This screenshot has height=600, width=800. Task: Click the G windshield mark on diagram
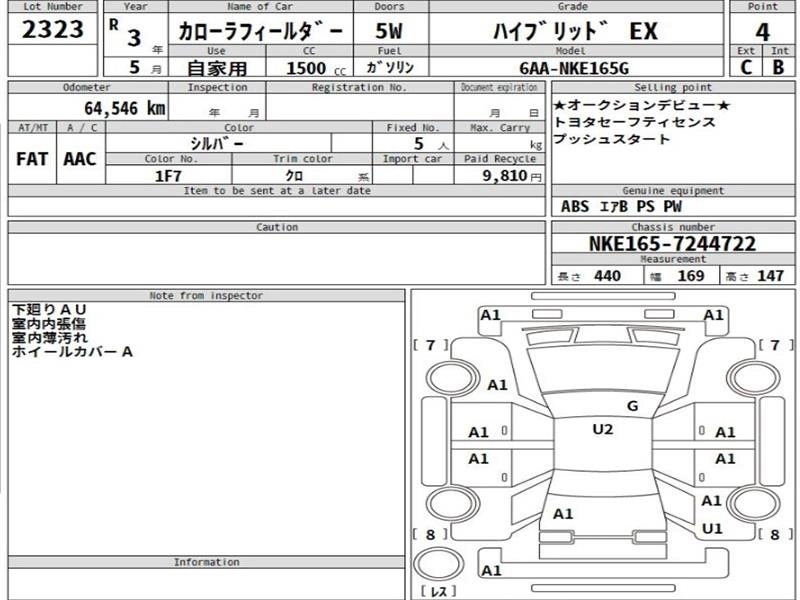click(x=633, y=406)
